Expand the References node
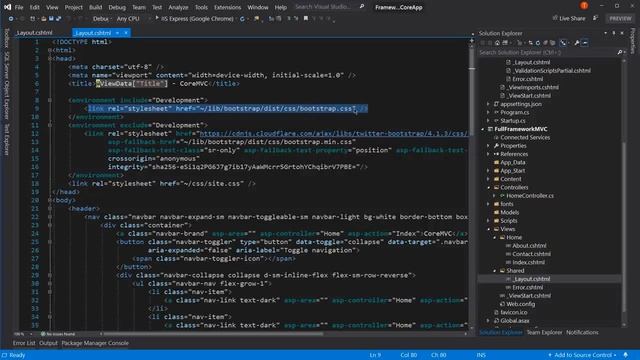This screenshot has height=360, width=640. 488,154
